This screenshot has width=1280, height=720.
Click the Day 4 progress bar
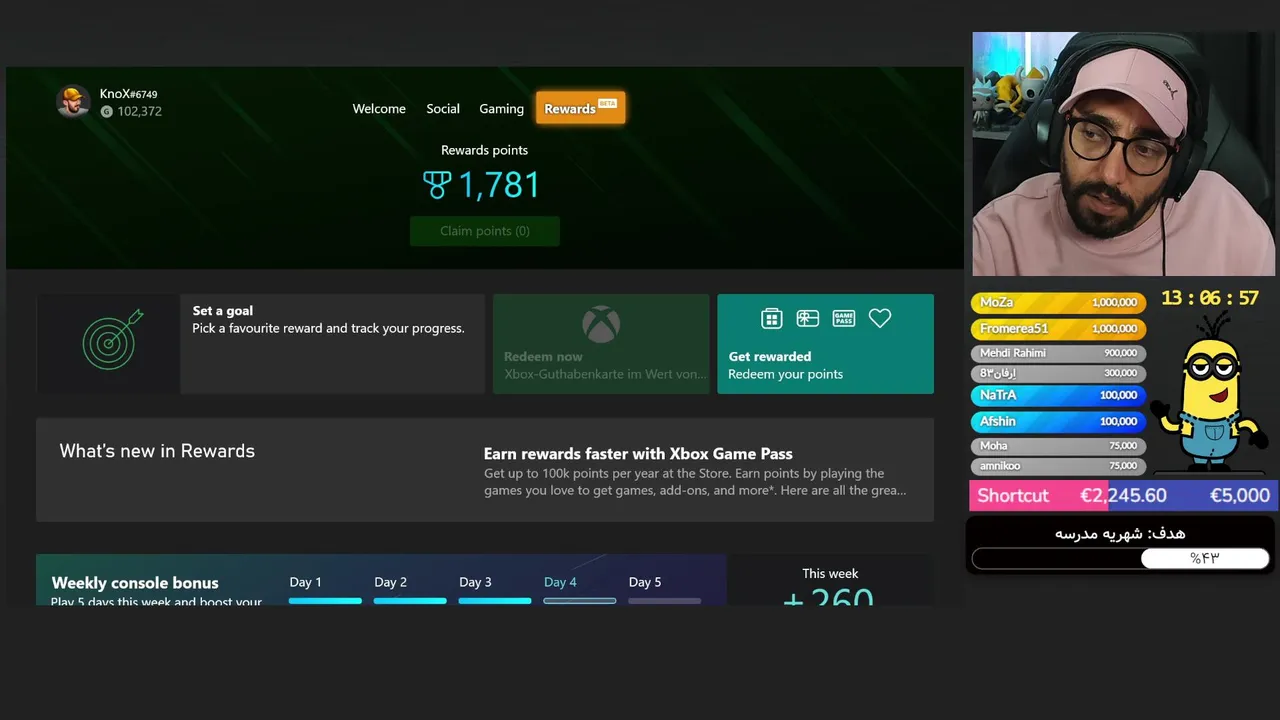(580, 601)
